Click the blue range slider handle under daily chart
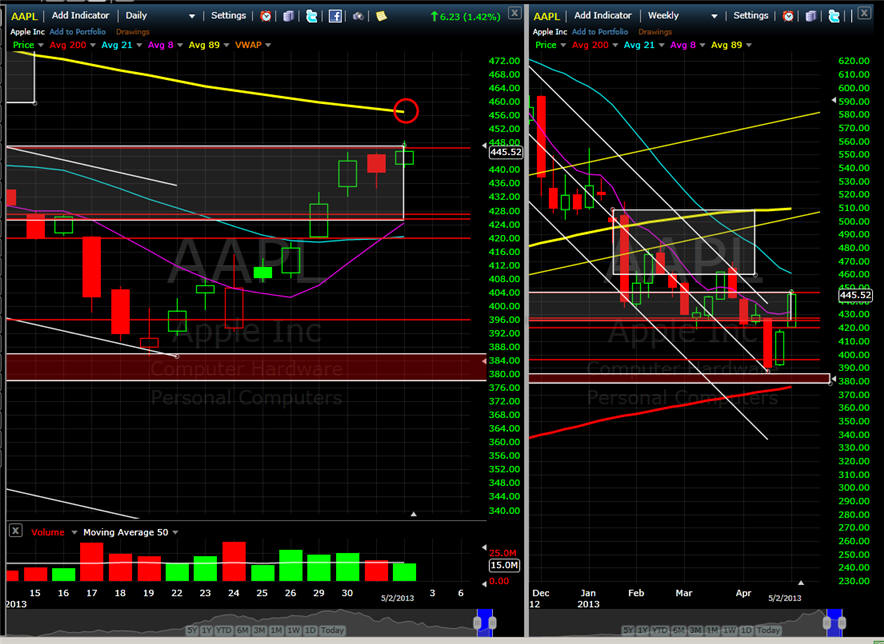Viewport: 884px width, 644px height. click(x=486, y=621)
